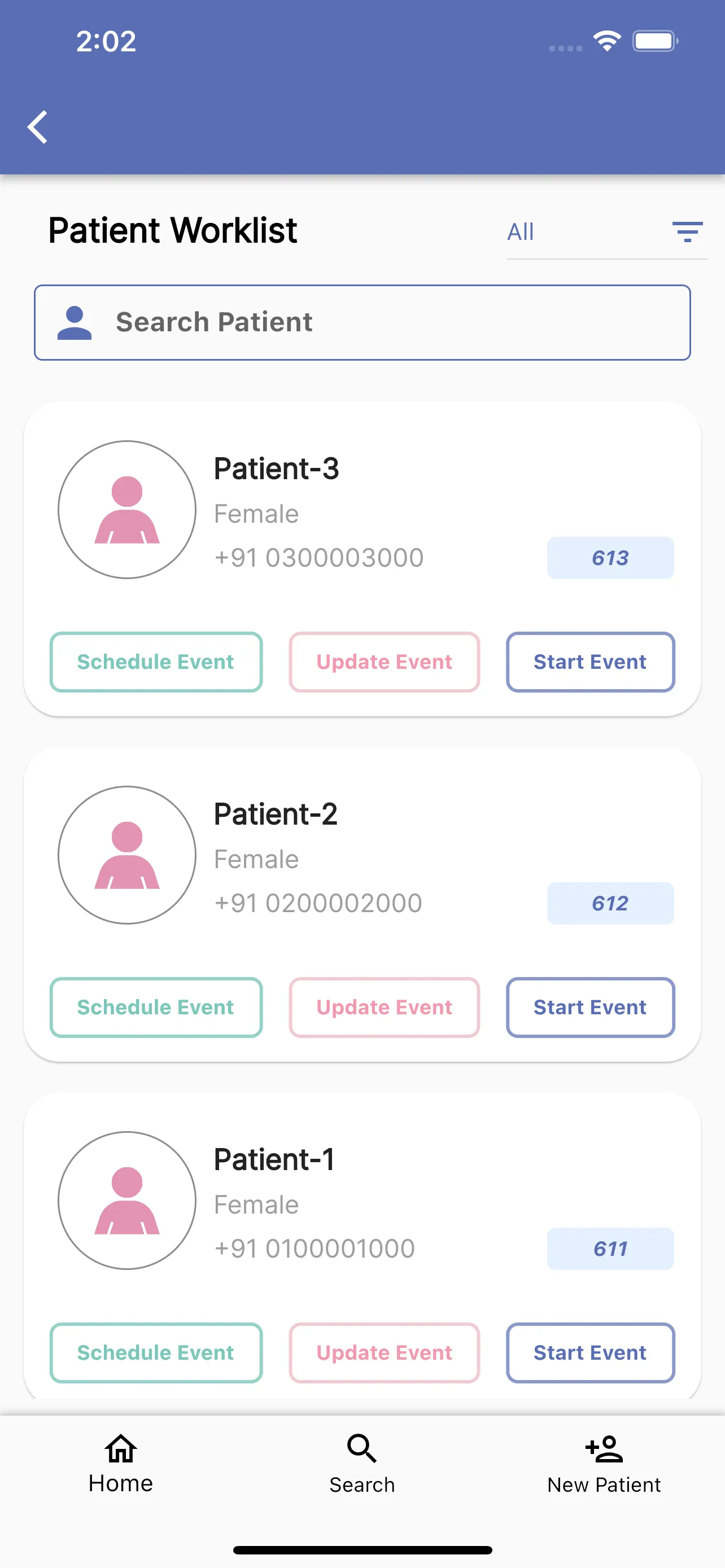Screen dimensions: 725x1568
Task: Tap Patient-2 avatar icon
Action: point(127,855)
